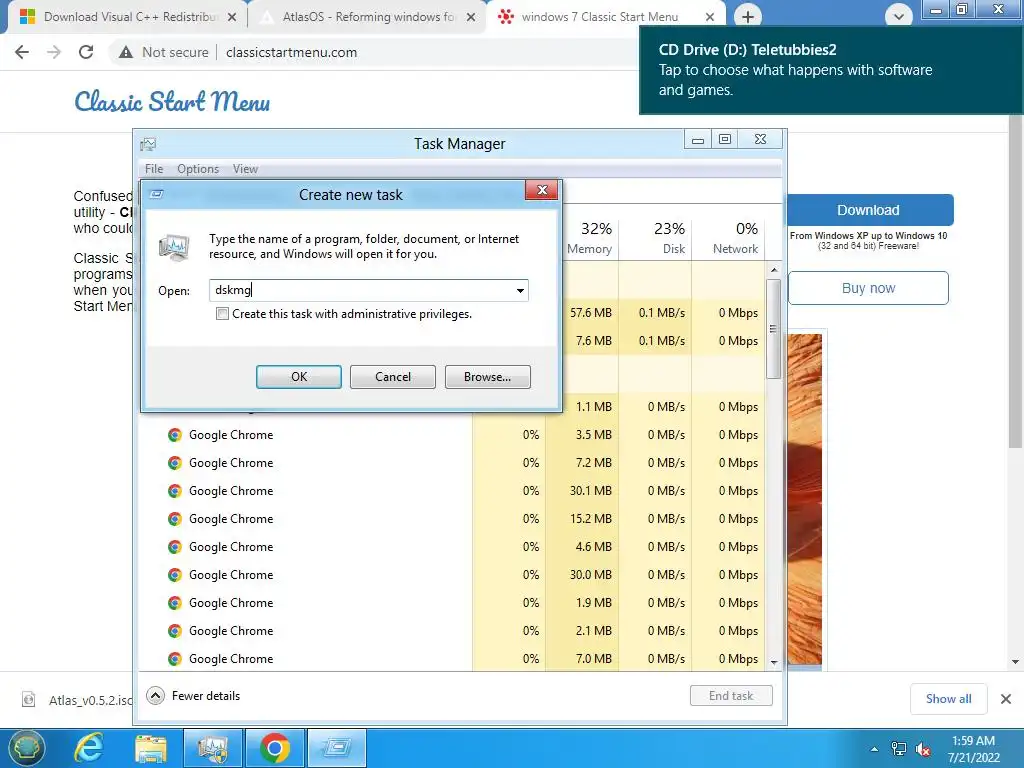The image size is (1024, 768).
Task: Click the Buy now button on webpage
Action: point(869,288)
